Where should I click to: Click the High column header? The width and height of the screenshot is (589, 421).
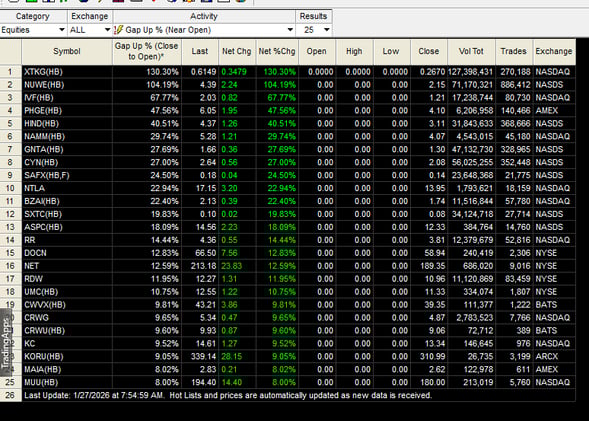pos(354,51)
